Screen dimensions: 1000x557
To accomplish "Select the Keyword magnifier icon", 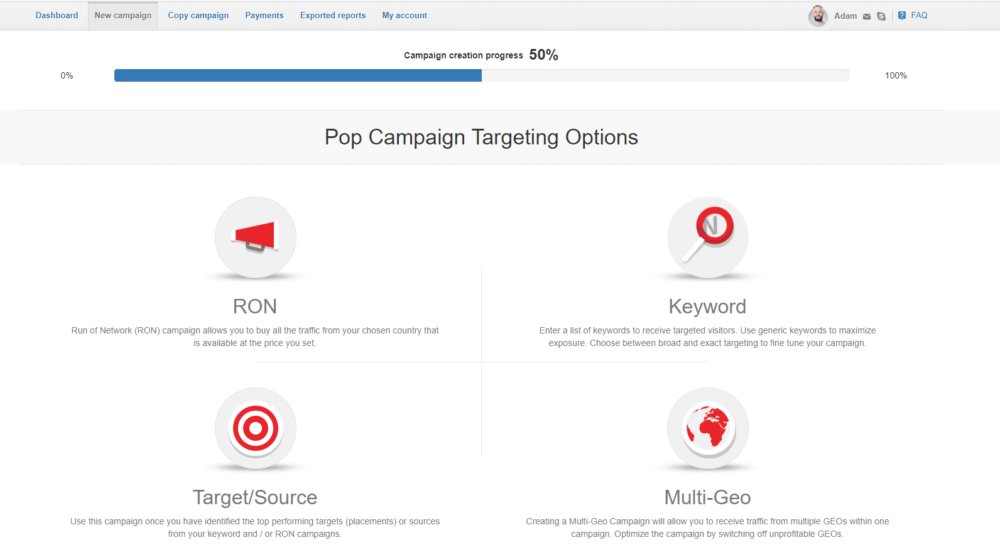I will [707, 236].
